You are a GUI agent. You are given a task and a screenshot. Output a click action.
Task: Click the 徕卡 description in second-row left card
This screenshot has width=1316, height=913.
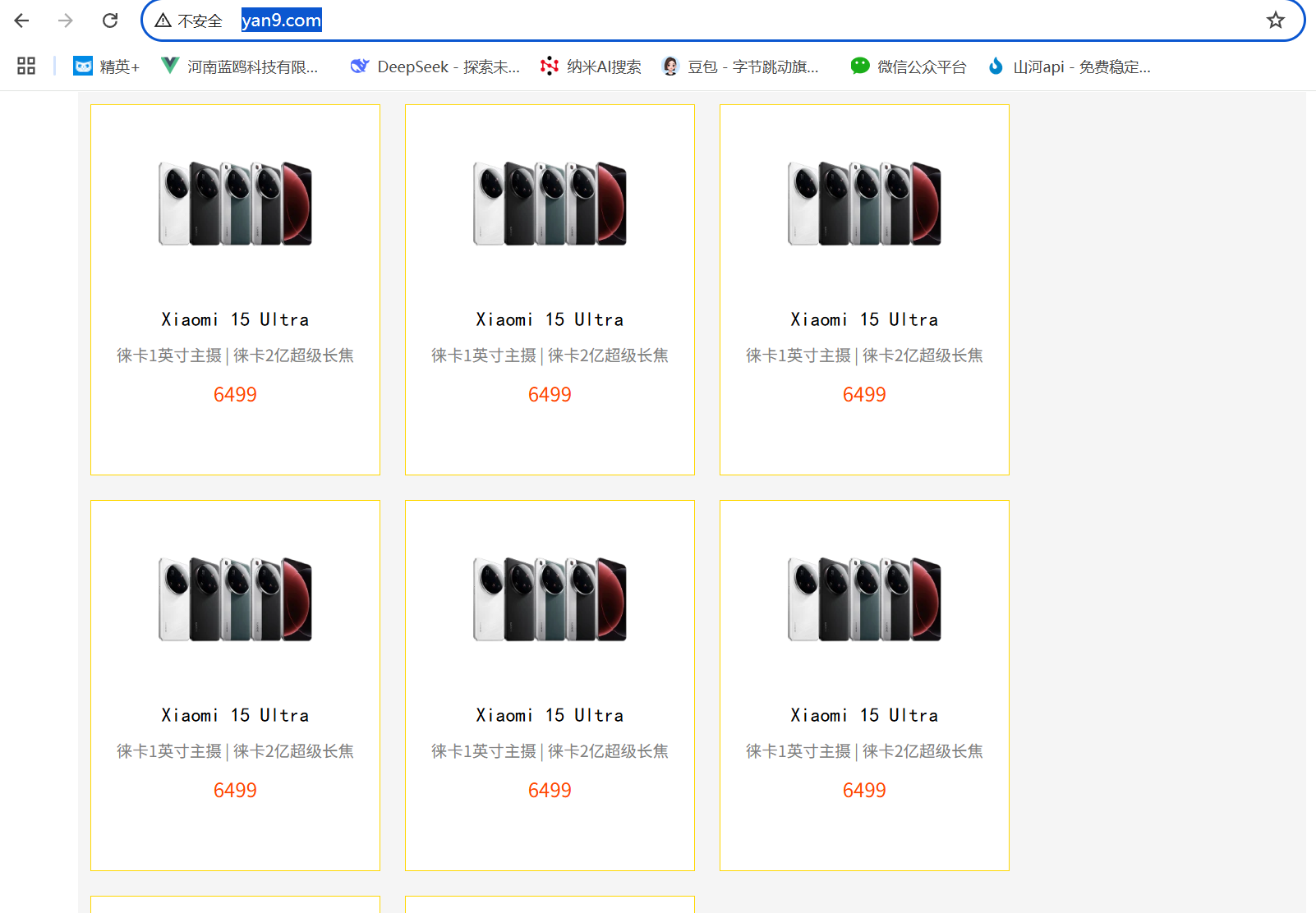click(235, 751)
